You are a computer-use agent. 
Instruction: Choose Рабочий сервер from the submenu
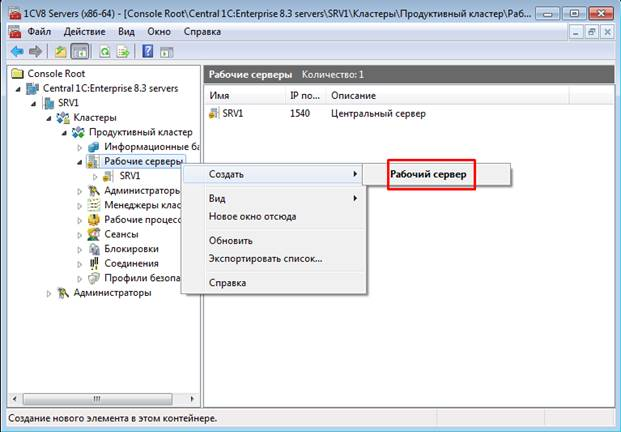point(429,174)
